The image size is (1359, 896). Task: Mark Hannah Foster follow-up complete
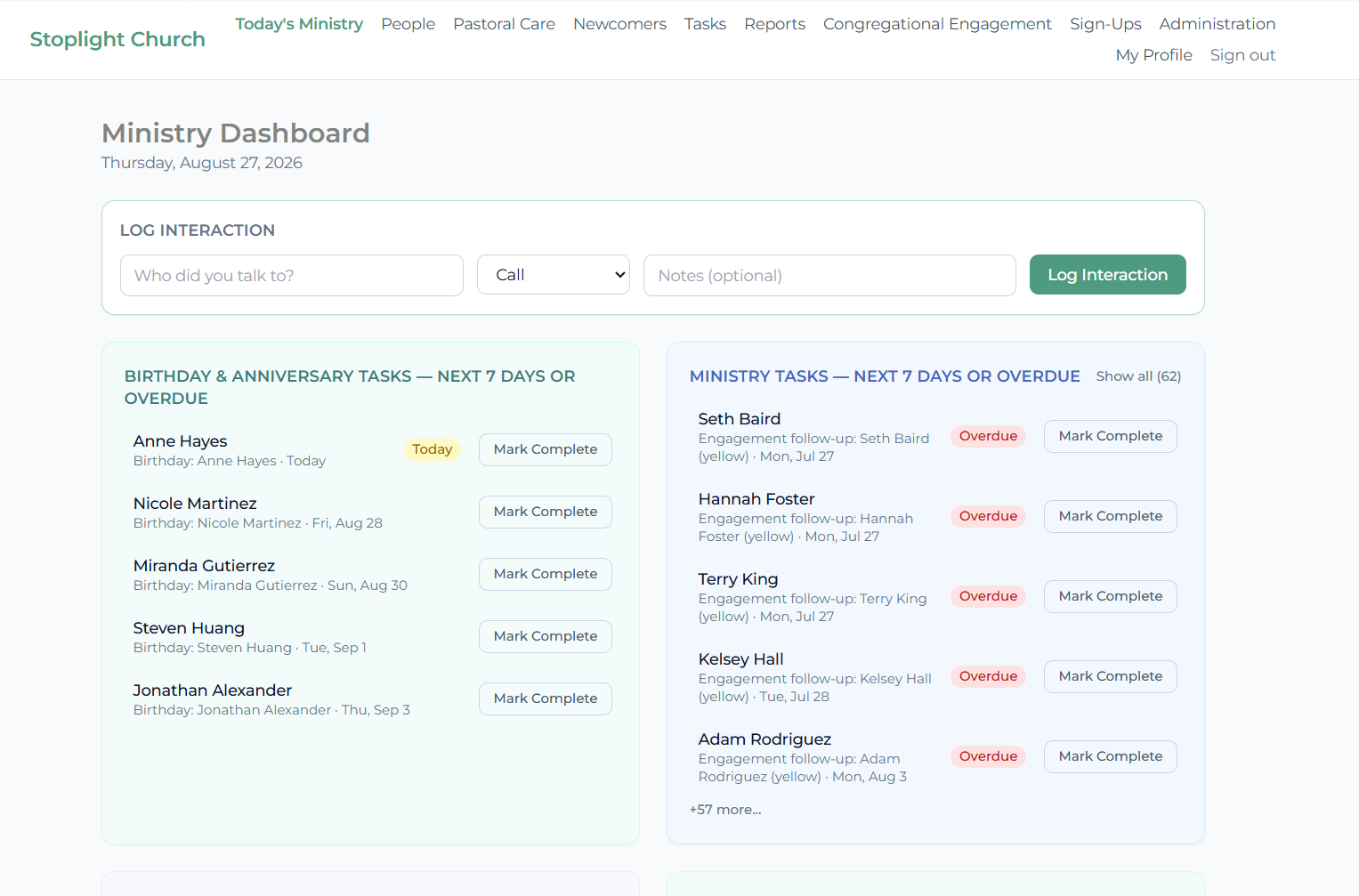[x=1110, y=516]
